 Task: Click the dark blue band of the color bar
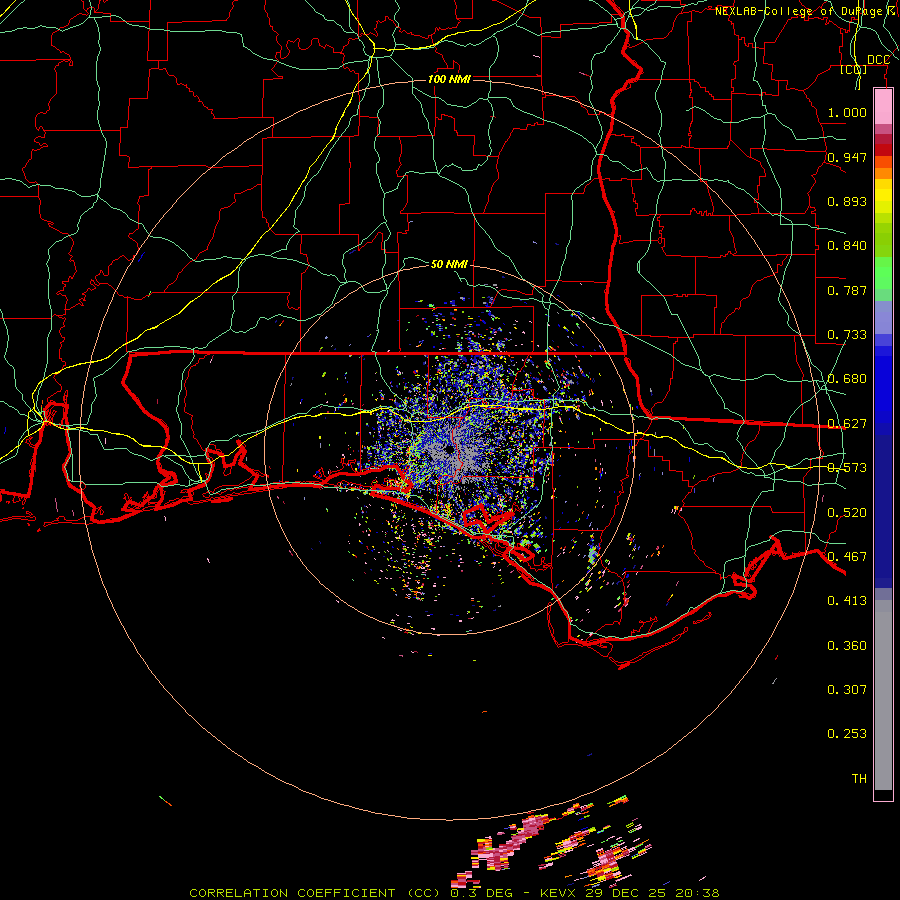(x=883, y=511)
